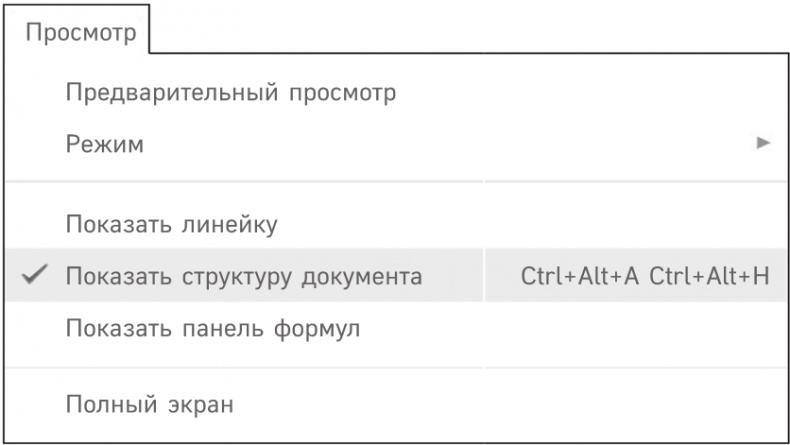Enable Показать линейку option
This screenshot has height=445, width=790.
[x=171, y=223]
